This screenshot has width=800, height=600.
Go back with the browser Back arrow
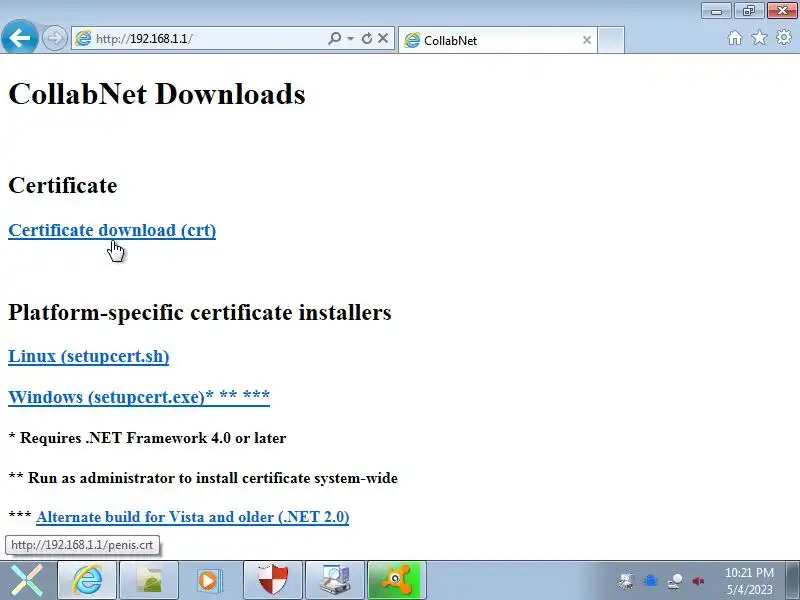[19, 37]
